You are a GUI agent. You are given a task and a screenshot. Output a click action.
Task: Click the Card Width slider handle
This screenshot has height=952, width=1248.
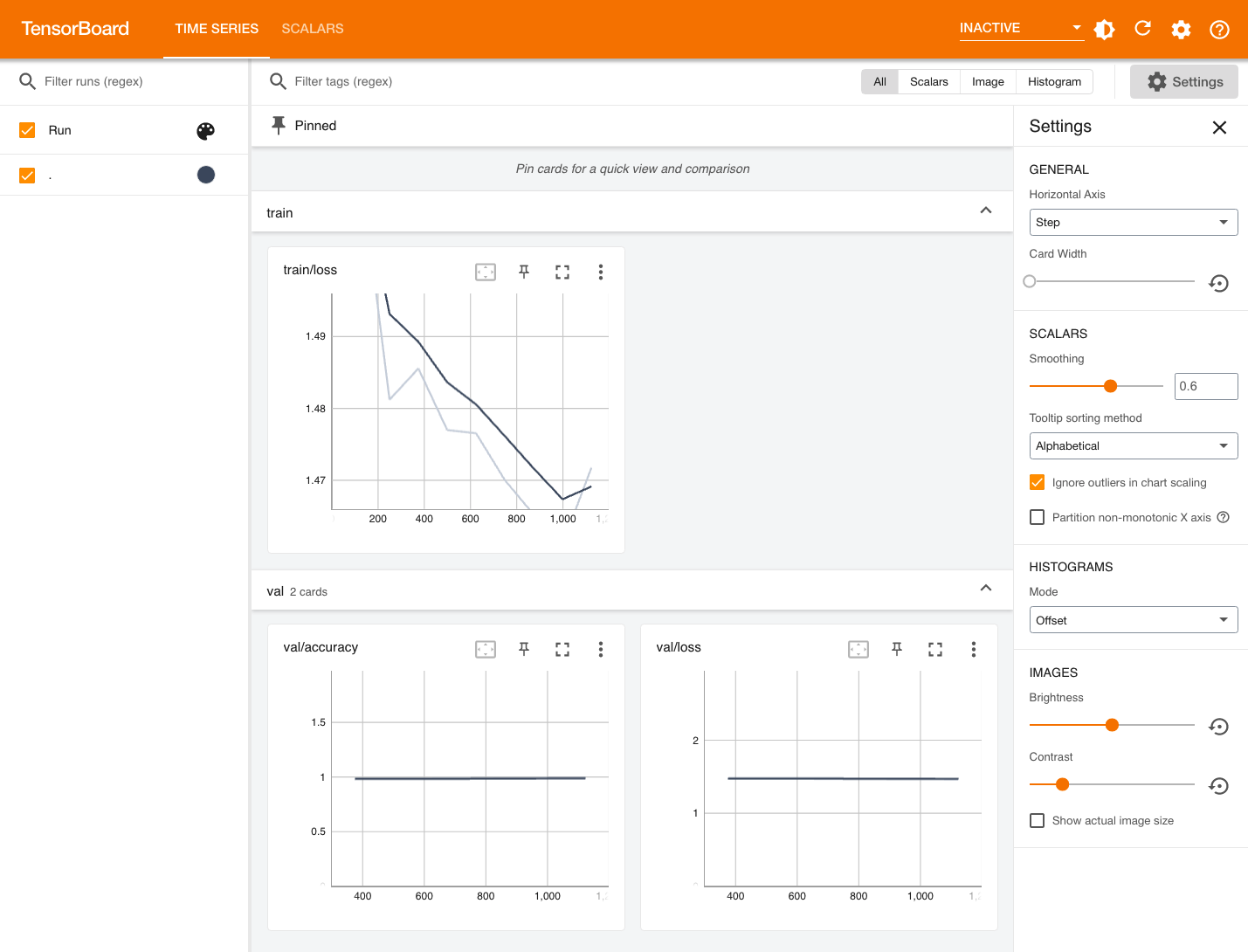click(1030, 281)
